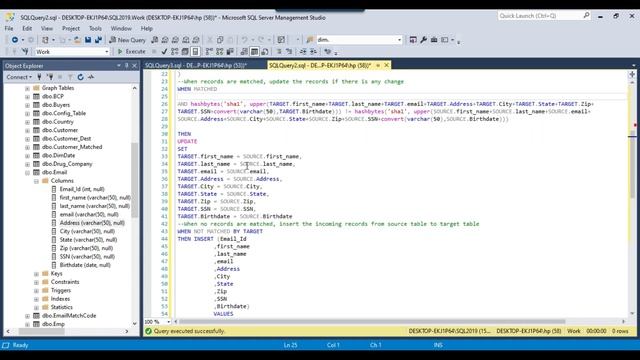
Task: Expand the Graph Tables folder
Action: (27, 88)
